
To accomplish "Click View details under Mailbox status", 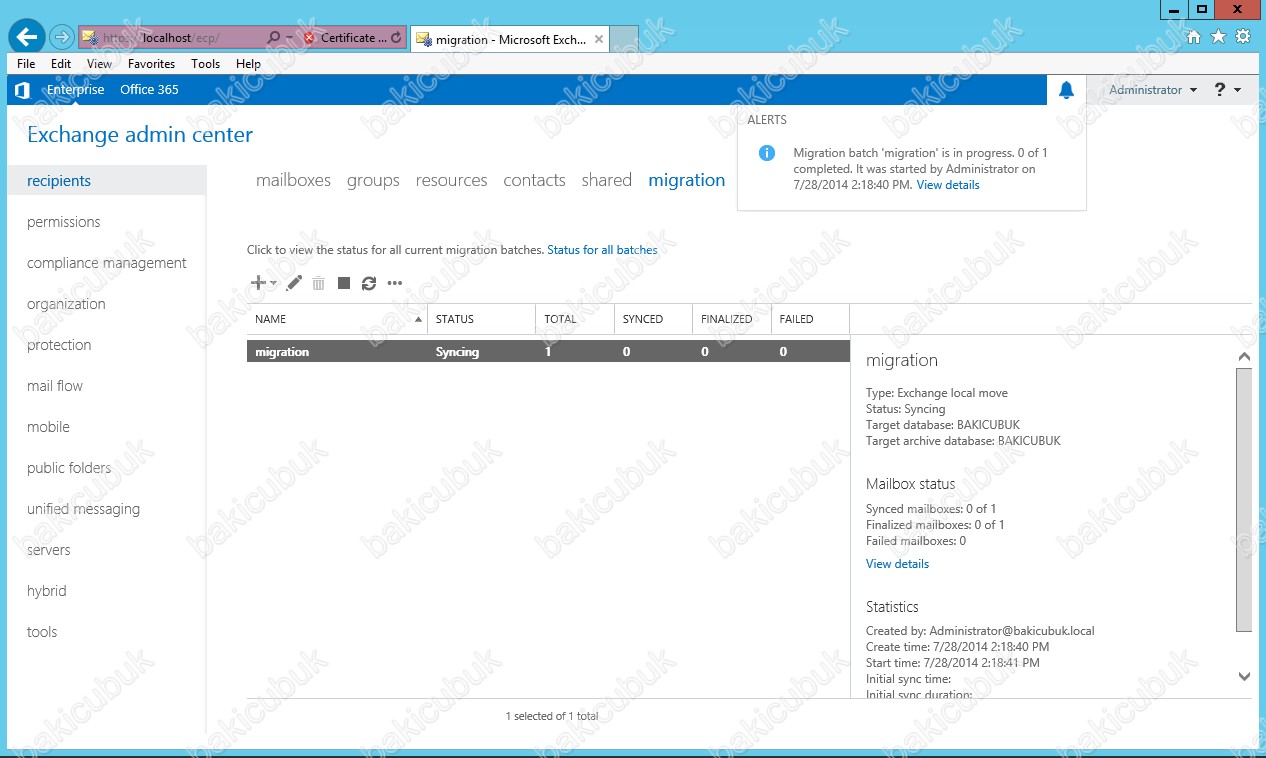I will [897, 564].
